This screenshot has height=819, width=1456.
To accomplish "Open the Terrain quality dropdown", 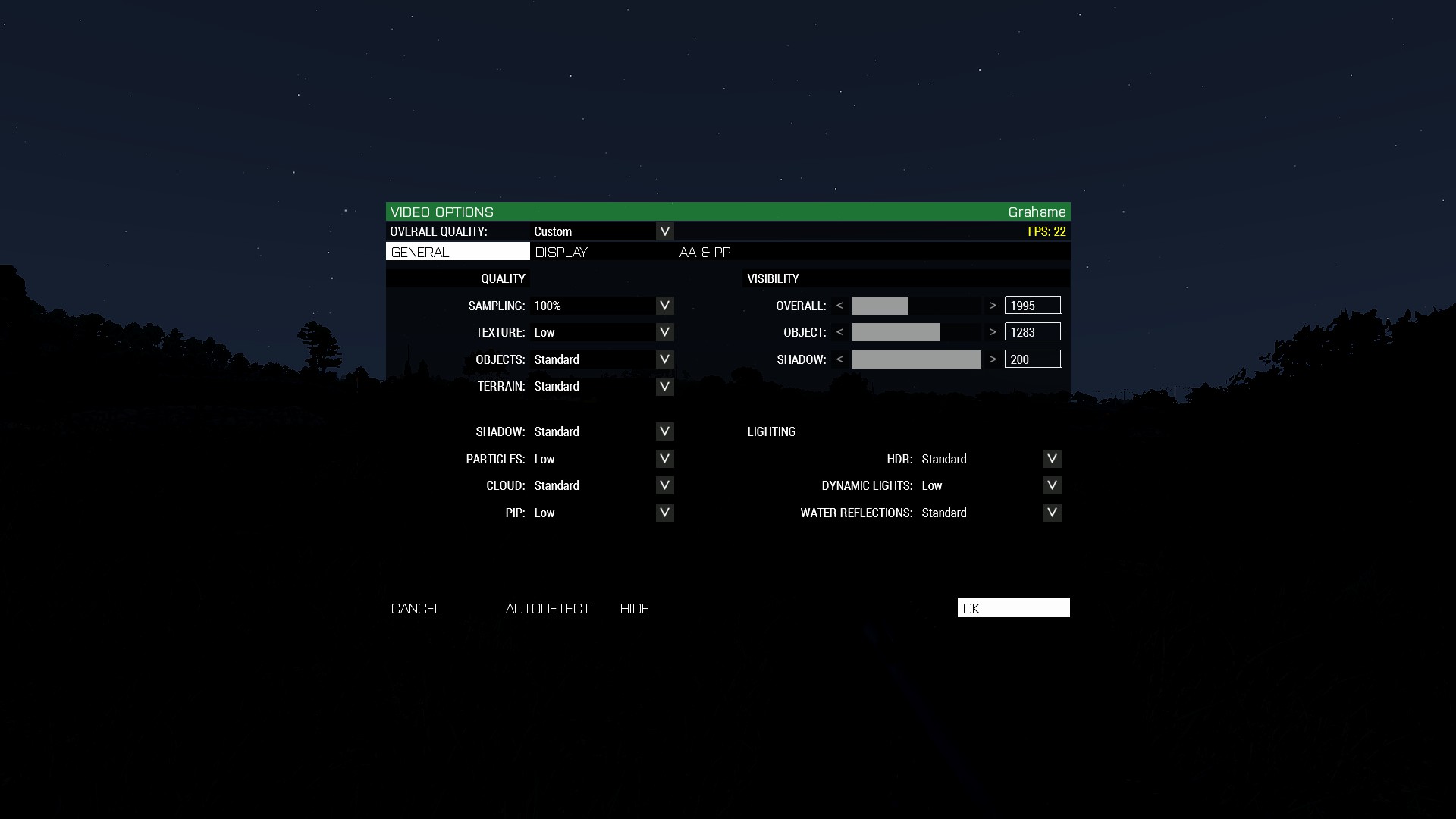I will pos(664,387).
